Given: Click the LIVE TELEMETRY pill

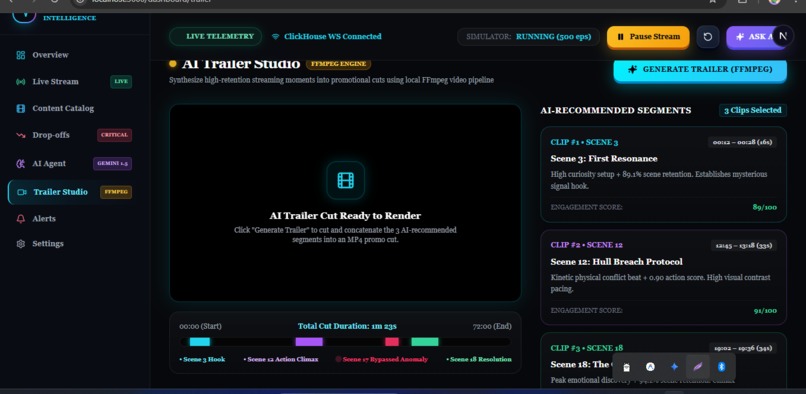Looking at the screenshot, I should (215, 37).
